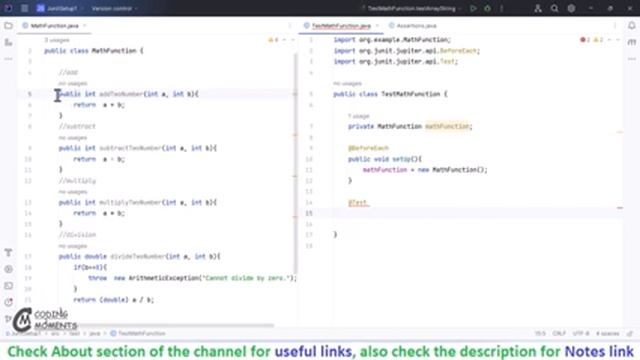Image resolution: width=640 pixels, height=360 pixels.
Task: Click the highlighted mathFunction field name on line 7
Action: point(447,127)
